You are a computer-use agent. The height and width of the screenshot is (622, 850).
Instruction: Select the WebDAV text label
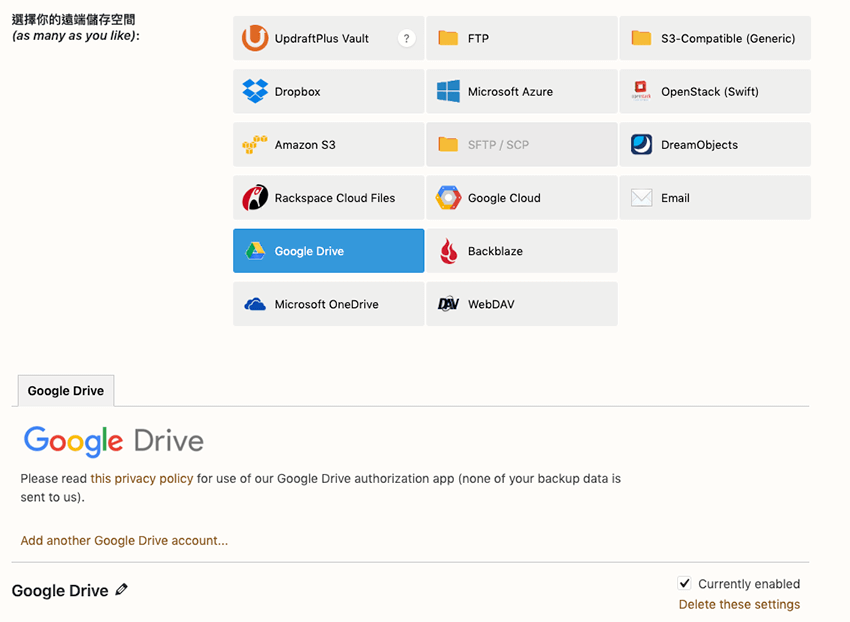(x=491, y=304)
